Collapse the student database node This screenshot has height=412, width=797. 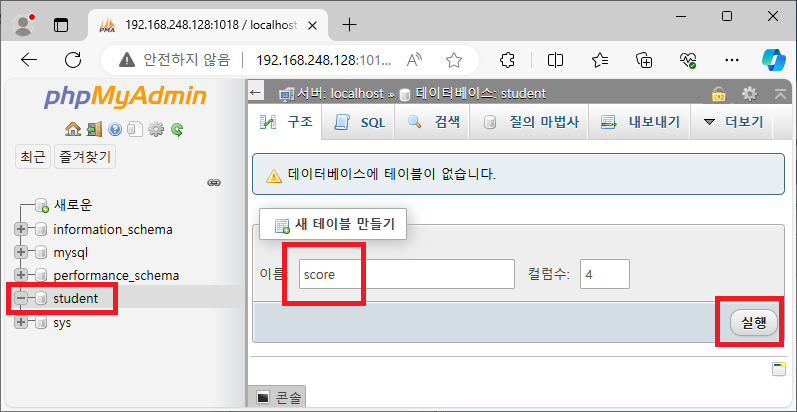[x=20, y=299]
